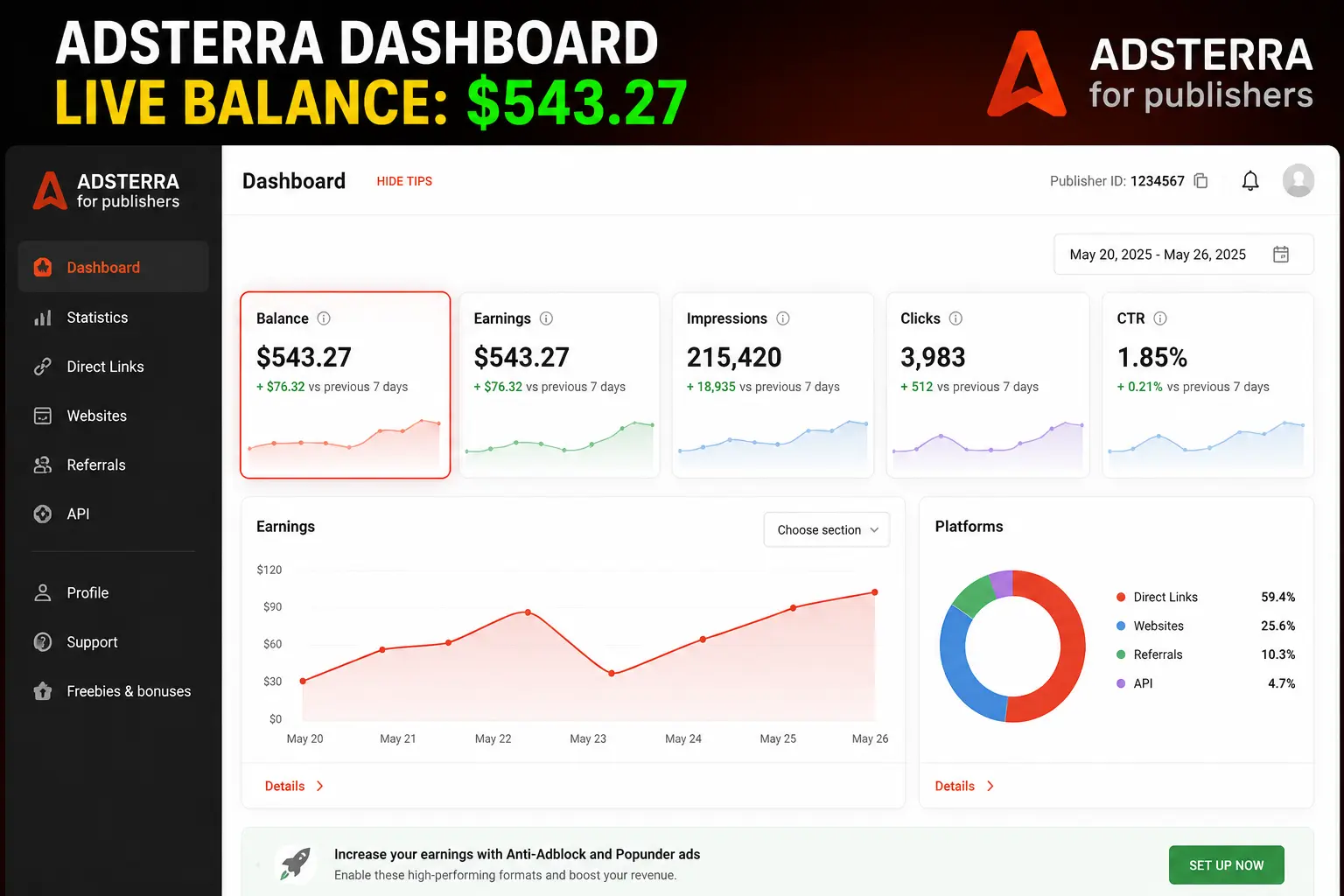Open the May 20 - May 26 date picker
Screen dimensions: 1344x896
pyautogui.click(x=1183, y=255)
